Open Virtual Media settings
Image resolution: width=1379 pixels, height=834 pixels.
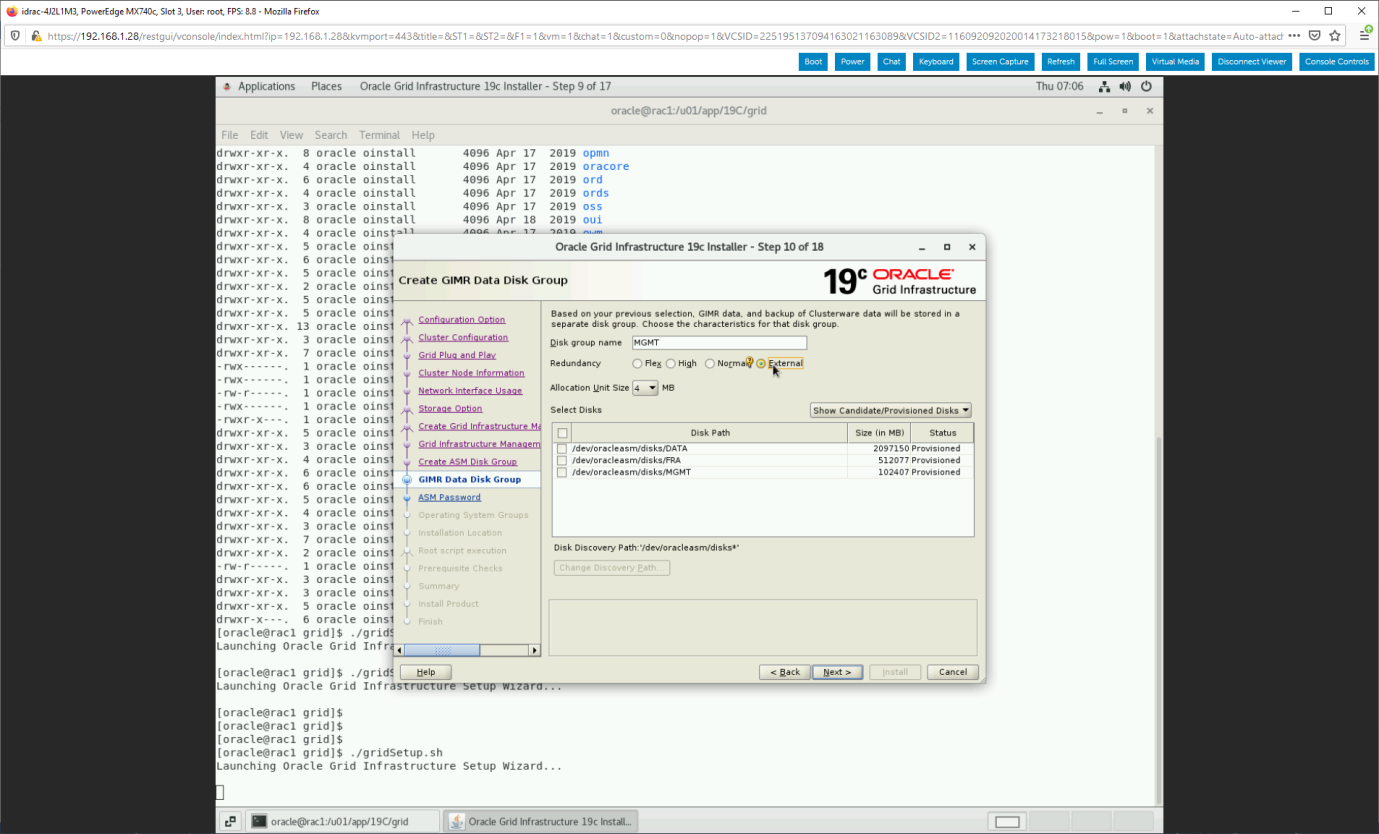[x=1175, y=62]
